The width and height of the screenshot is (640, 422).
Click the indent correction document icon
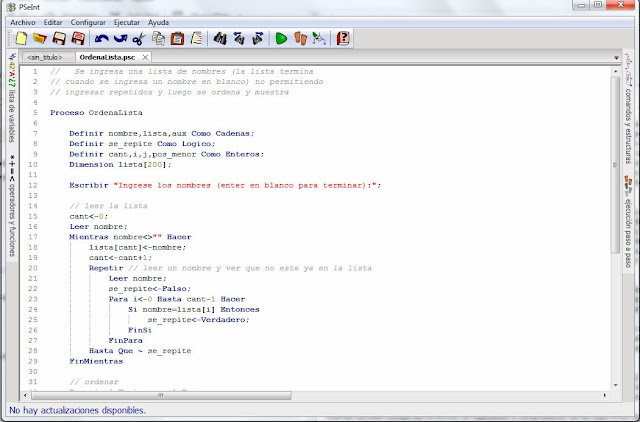[196, 39]
